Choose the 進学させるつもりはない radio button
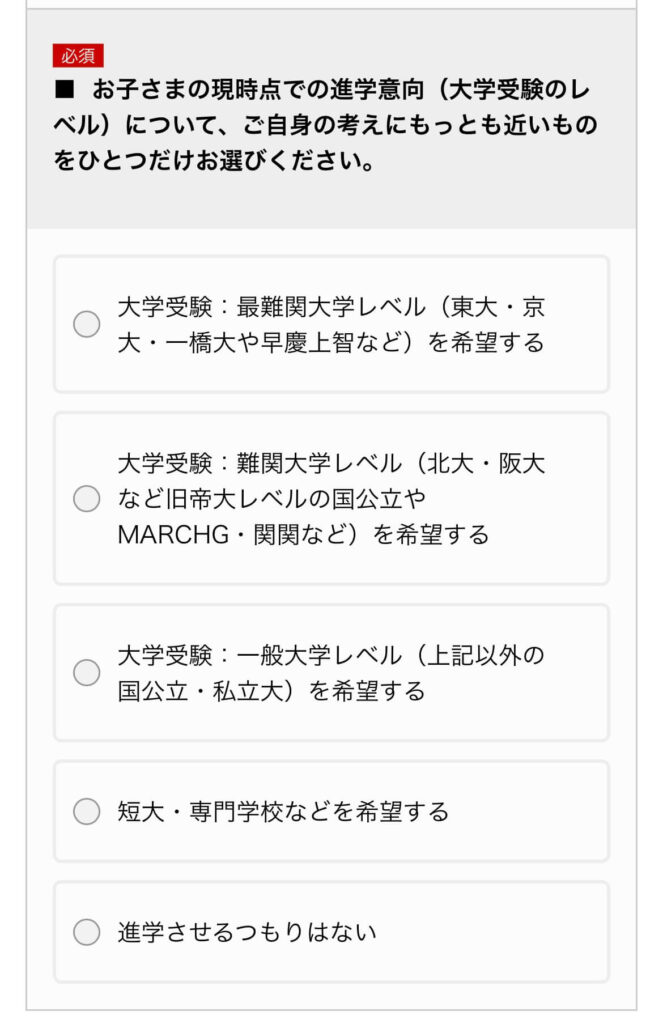The width and height of the screenshot is (663, 1024). pyautogui.click(x=87, y=933)
